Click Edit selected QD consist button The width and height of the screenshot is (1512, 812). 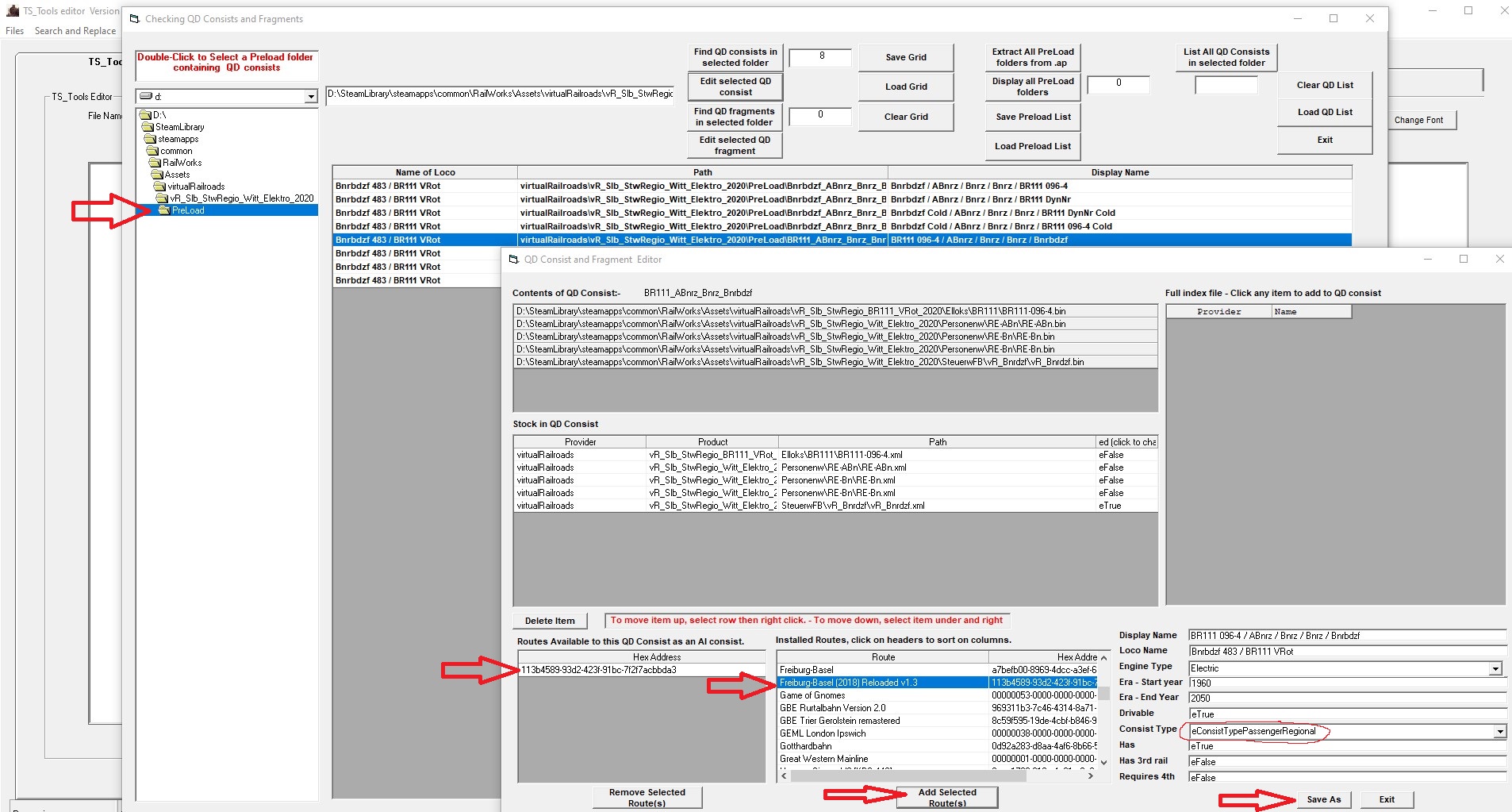[x=735, y=87]
